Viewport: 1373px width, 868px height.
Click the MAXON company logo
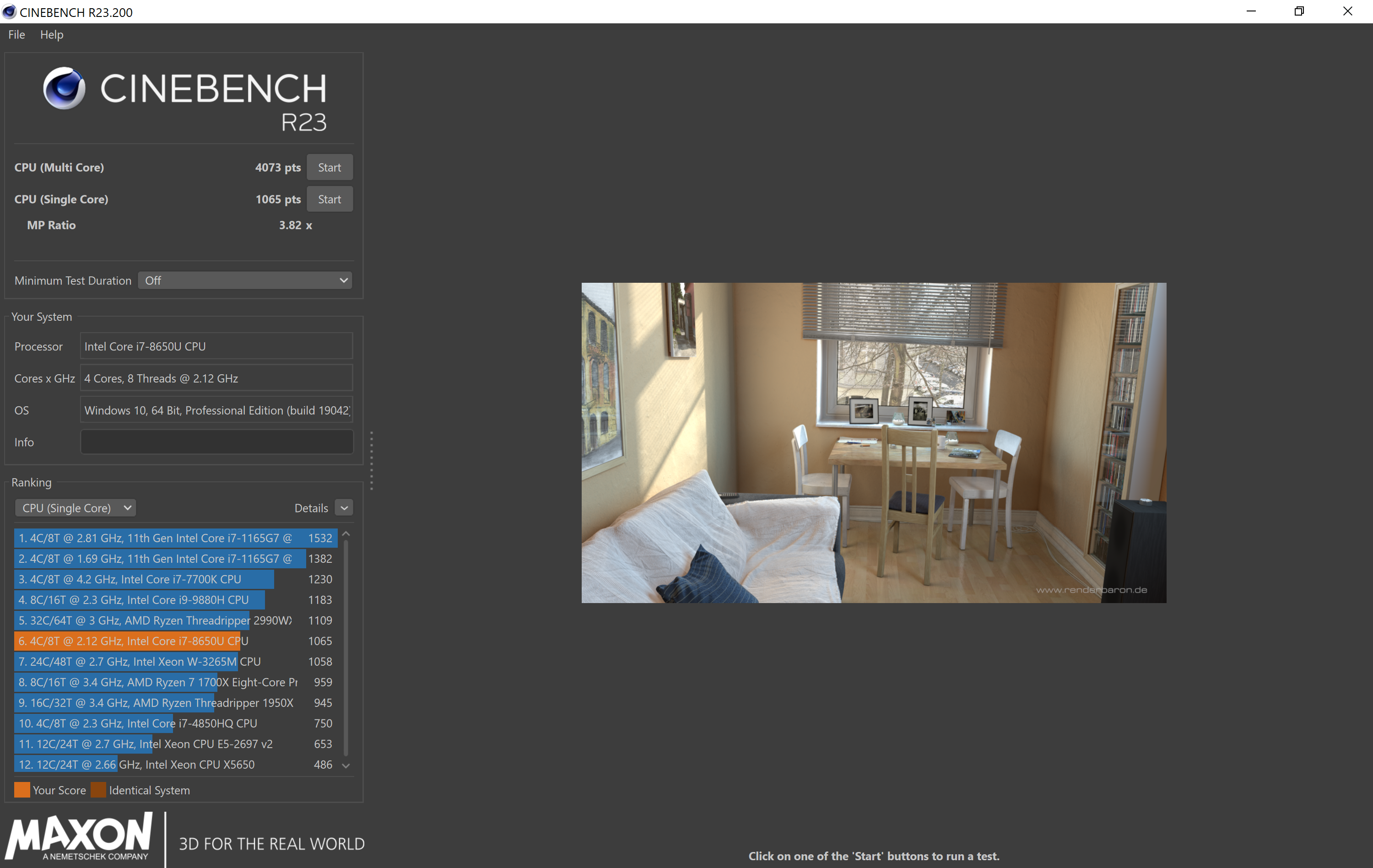pos(79,836)
